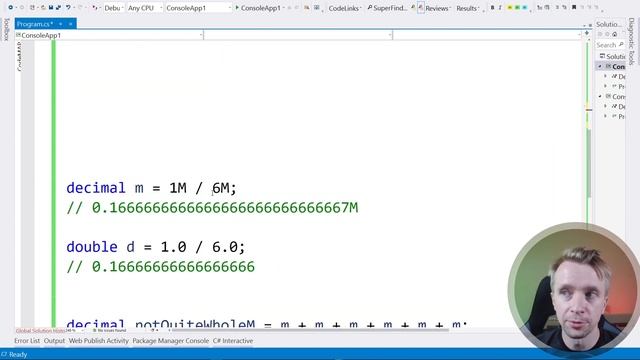
Task: Open the member navigation dropdown on right
Action: click(487, 36)
